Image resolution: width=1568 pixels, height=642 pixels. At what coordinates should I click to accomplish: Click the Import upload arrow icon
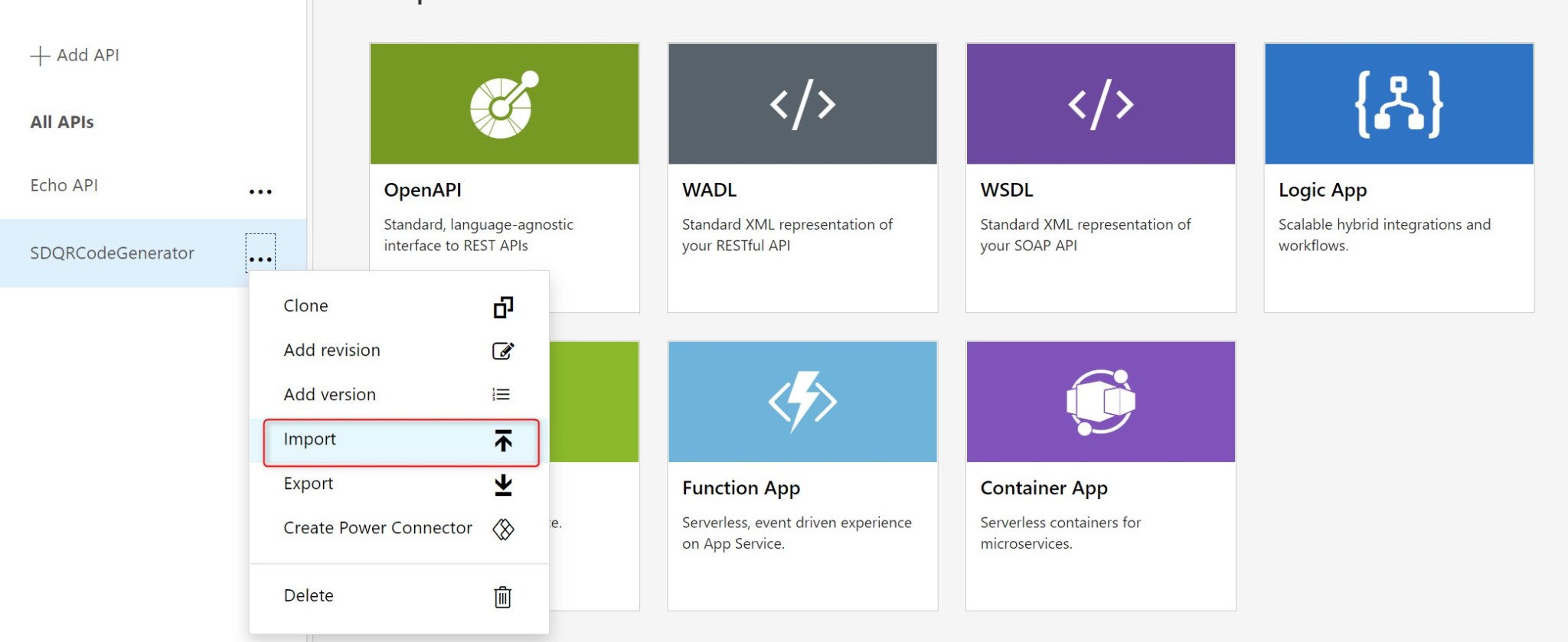click(503, 441)
